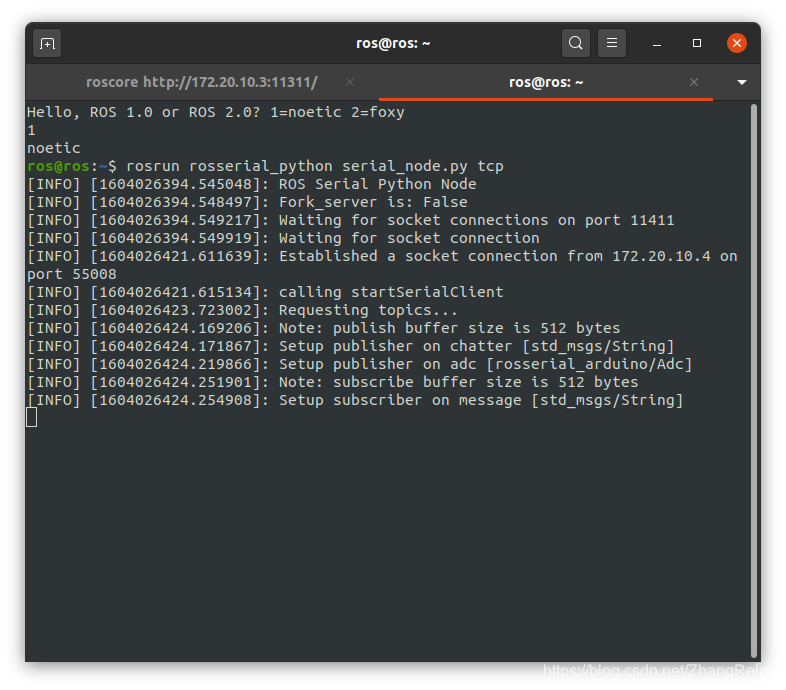This screenshot has height=690, width=786.
Task: Click 'publish buffer size is 512 bytes'
Action: click(477, 328)
